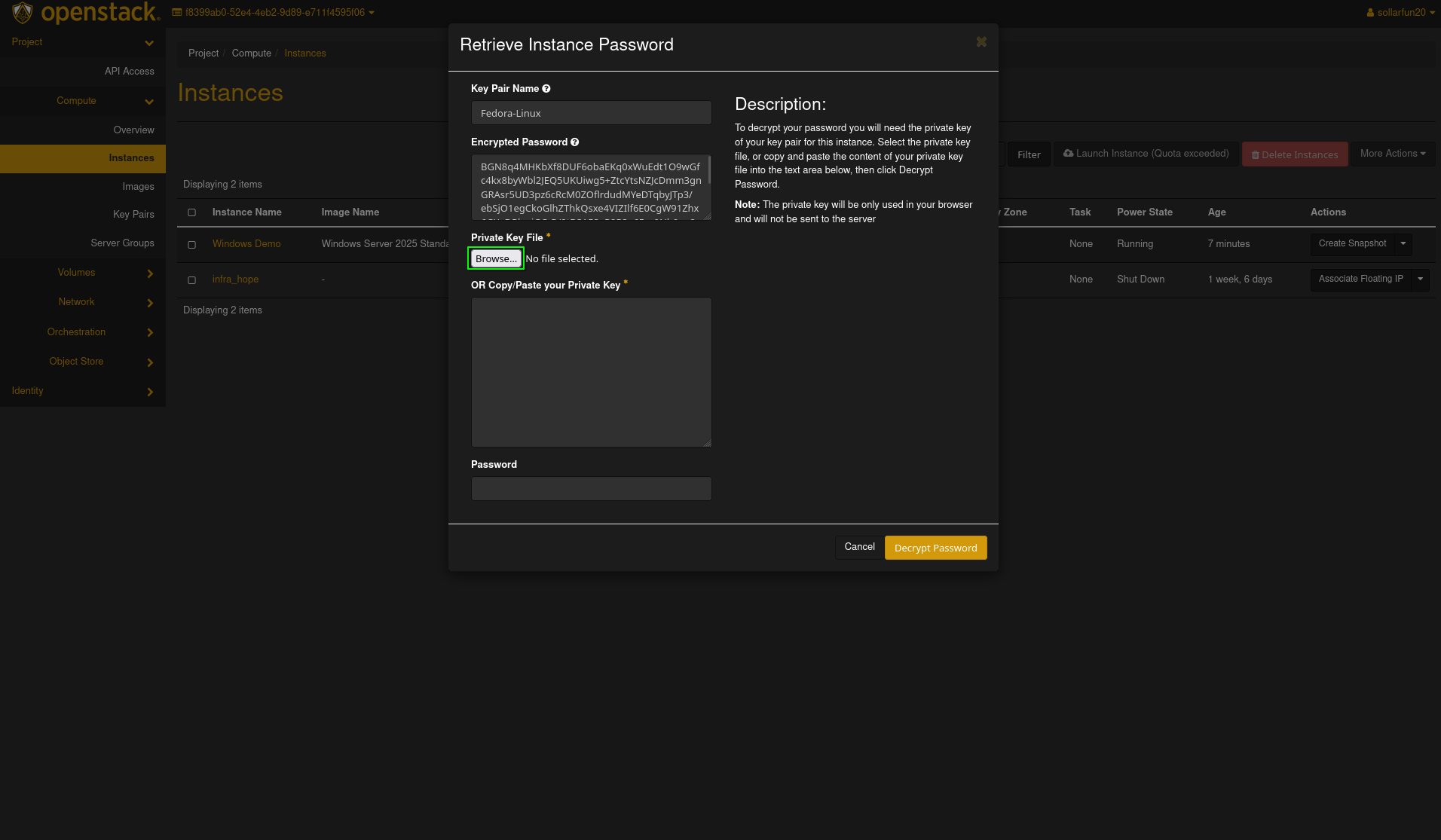Image resolution: width=1441 pixels, height=840 pixels.
Task: Expand the Object Store sidebar chevron
Action: click(150, 362)
